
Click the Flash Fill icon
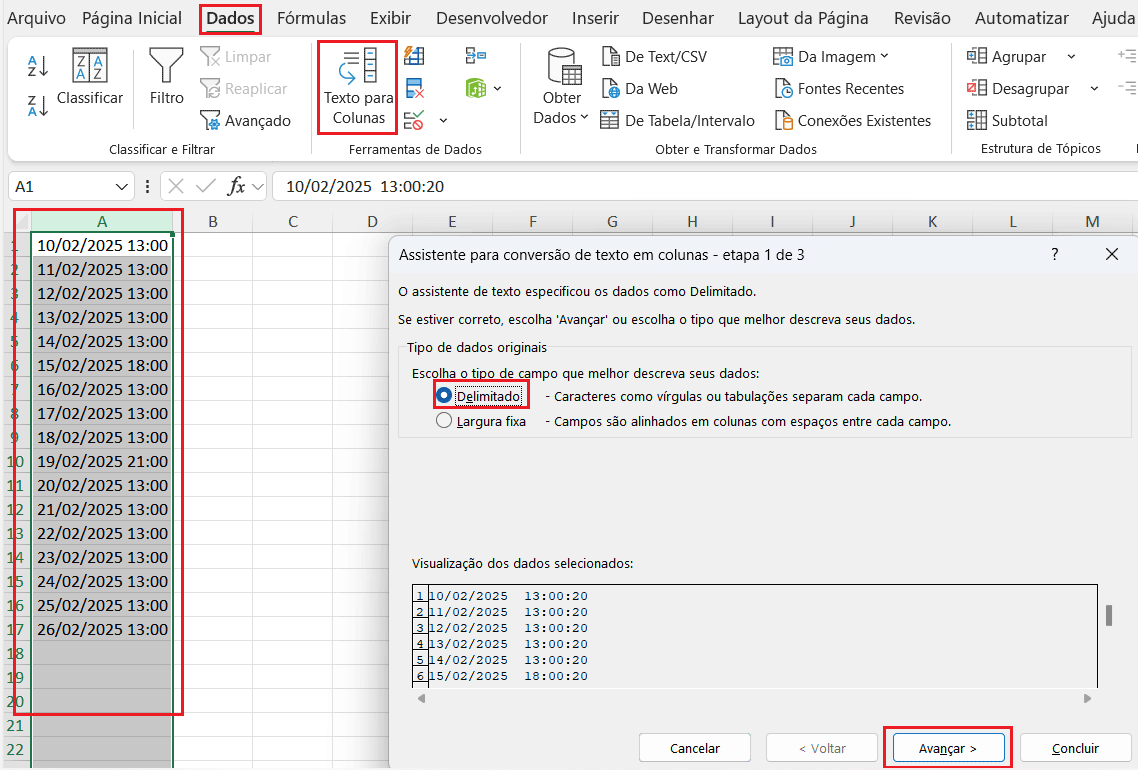click(414, 57)
